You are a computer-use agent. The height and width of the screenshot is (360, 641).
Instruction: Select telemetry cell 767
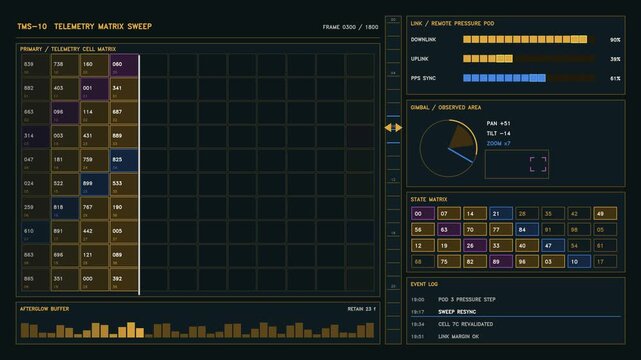point(94,208)
